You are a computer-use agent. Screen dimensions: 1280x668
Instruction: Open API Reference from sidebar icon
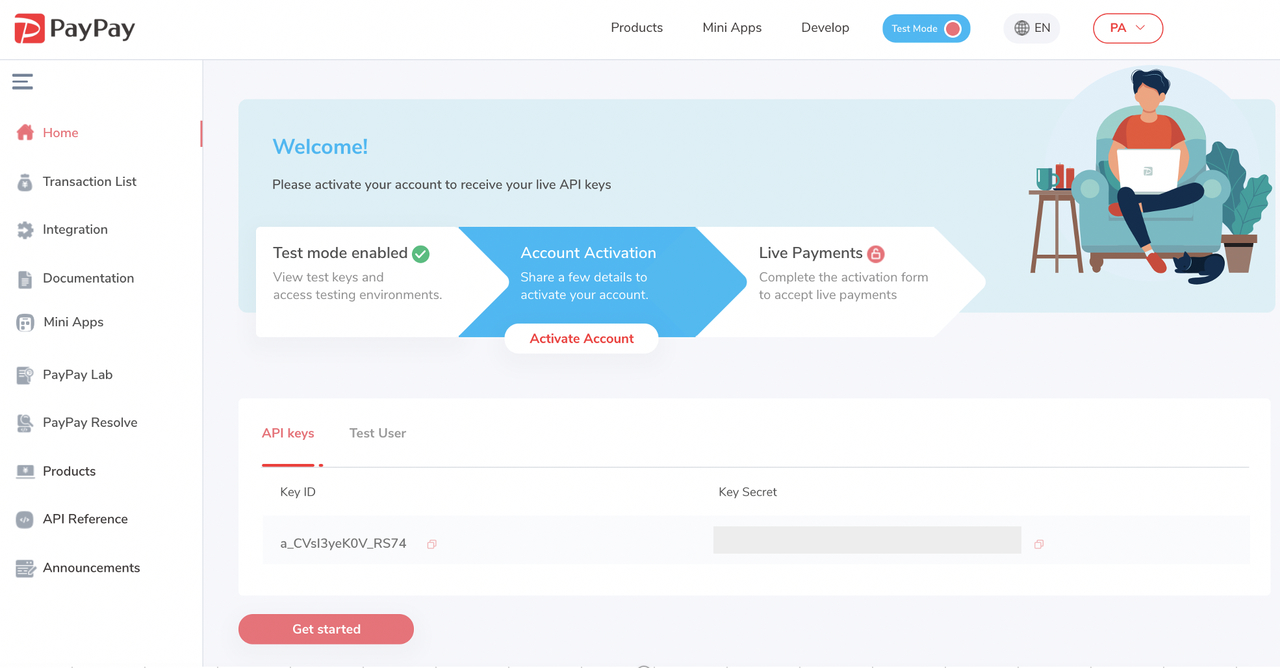coord(25,520)
